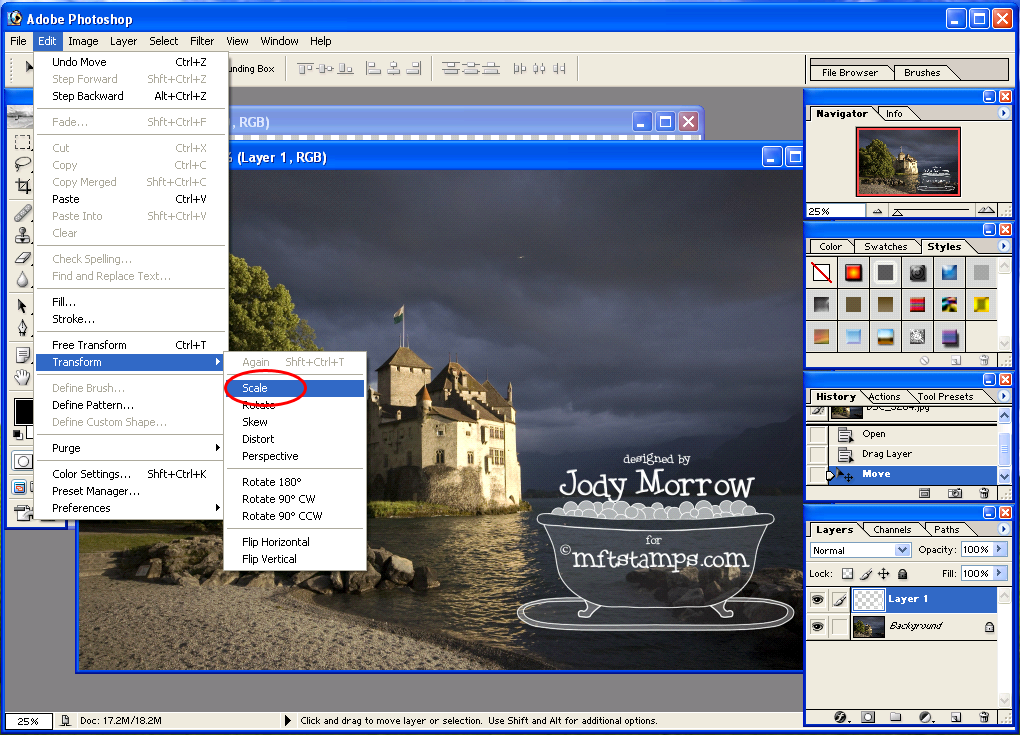Toggle lock all padlock icon

coord(902,574)
